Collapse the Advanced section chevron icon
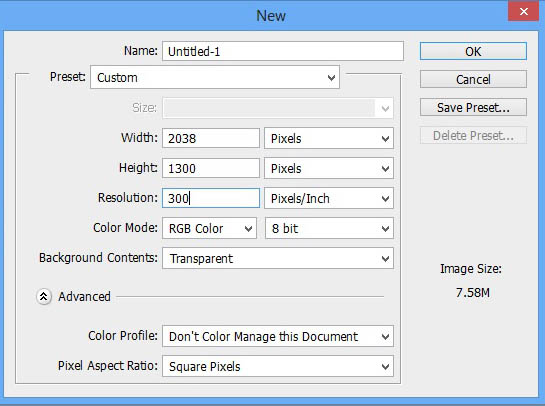545x406 pixels. 44,297
